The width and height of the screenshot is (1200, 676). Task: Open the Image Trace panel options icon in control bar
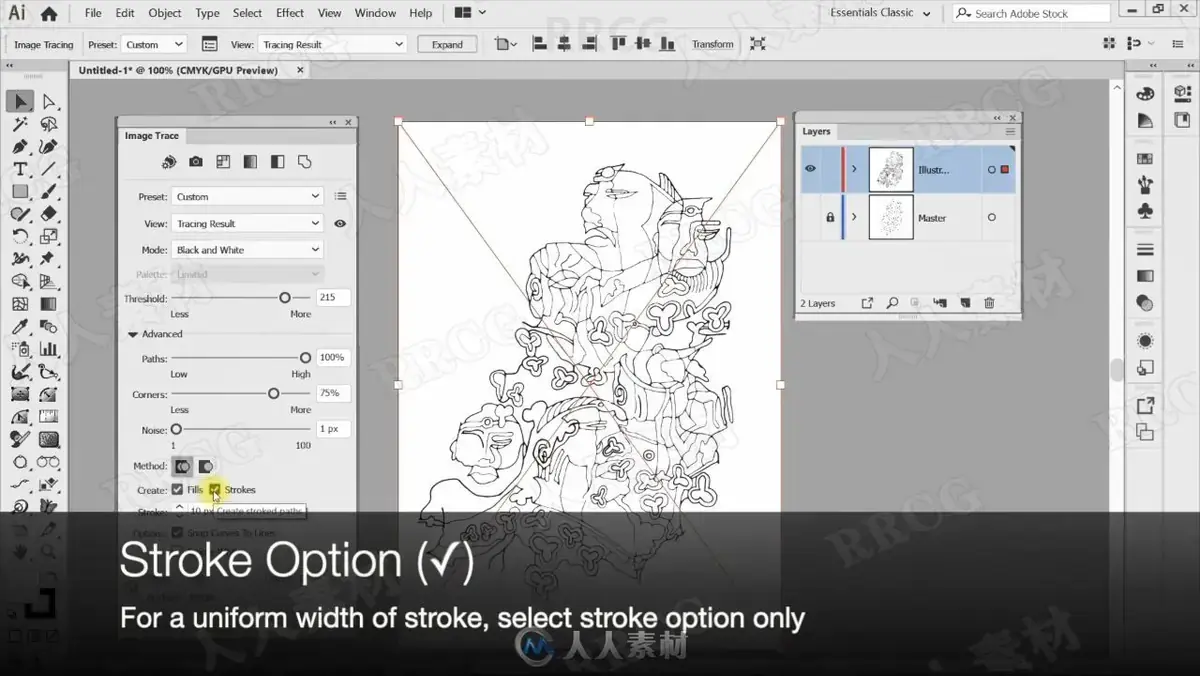[210, 44]
